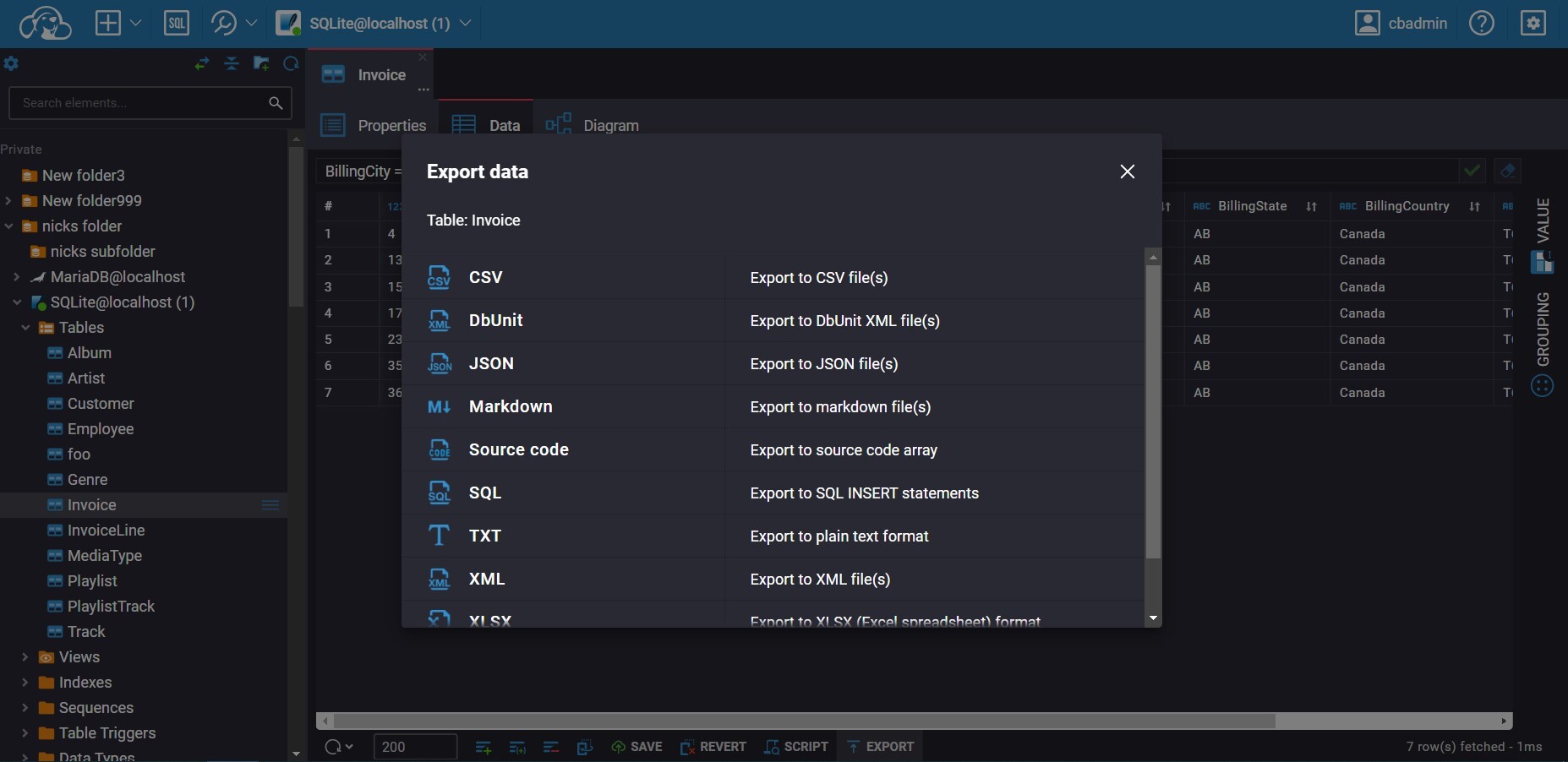Screen dimensions: 1568x762
Task: Select the delete current row icon
Action: tap(552, 748)
